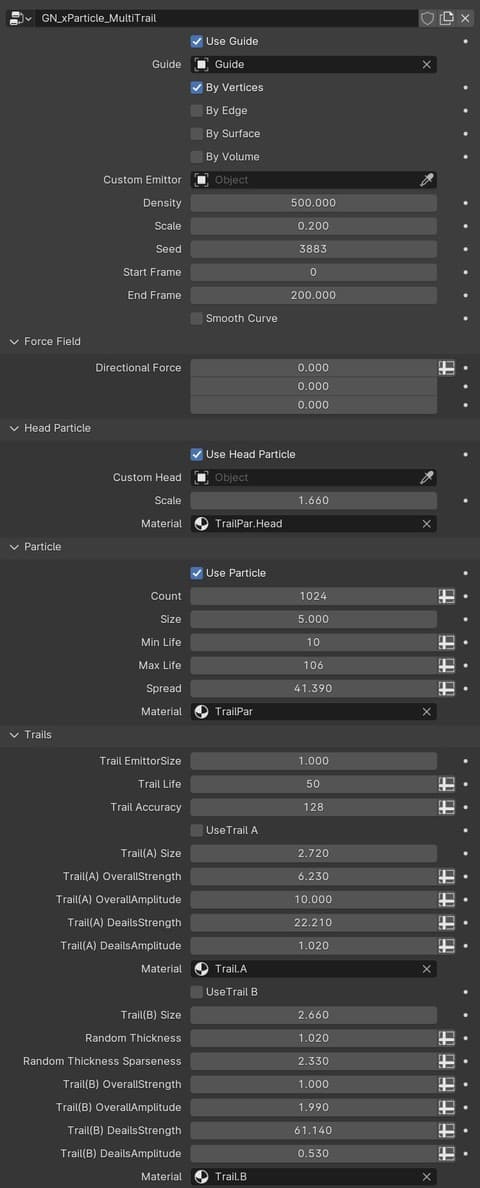Clear the Guide object with its X
Screen dimensions: 480x1188
(427, 64)
